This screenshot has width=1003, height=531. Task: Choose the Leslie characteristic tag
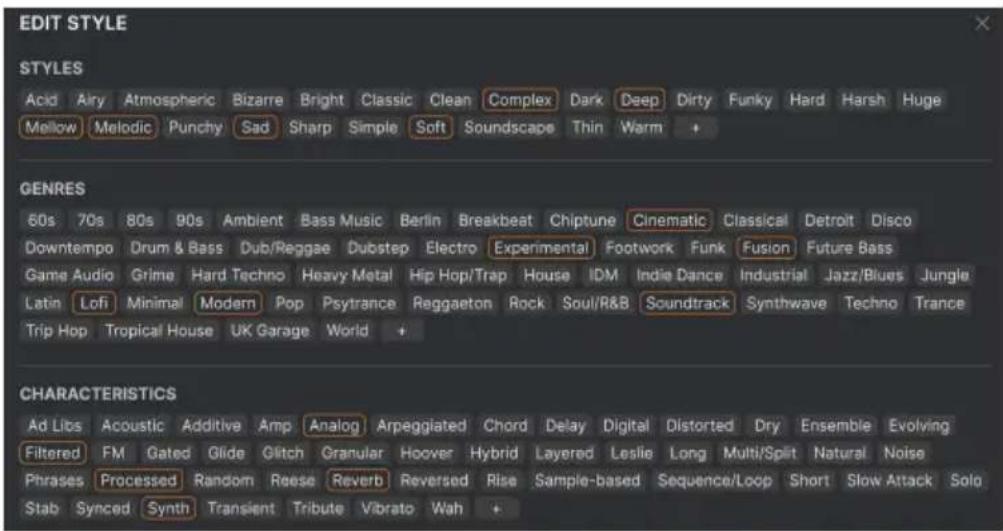click(x=631, y=454)
